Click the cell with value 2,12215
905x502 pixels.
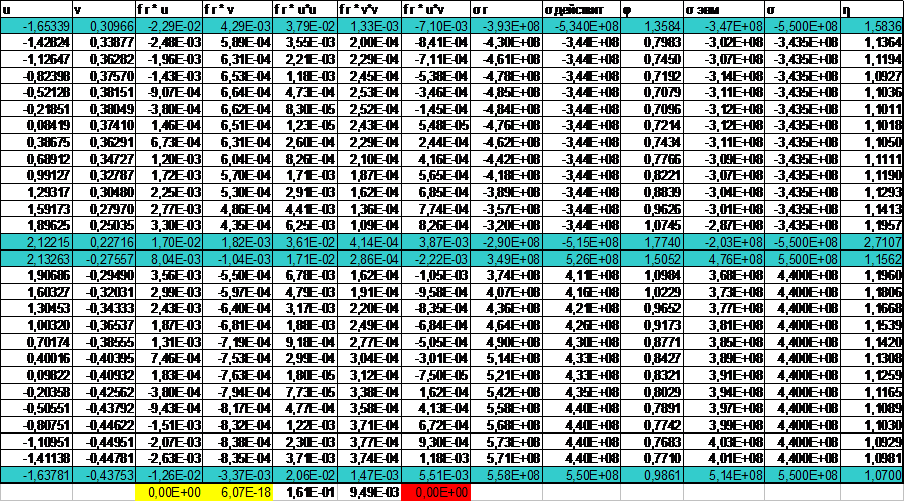[36, 241]
